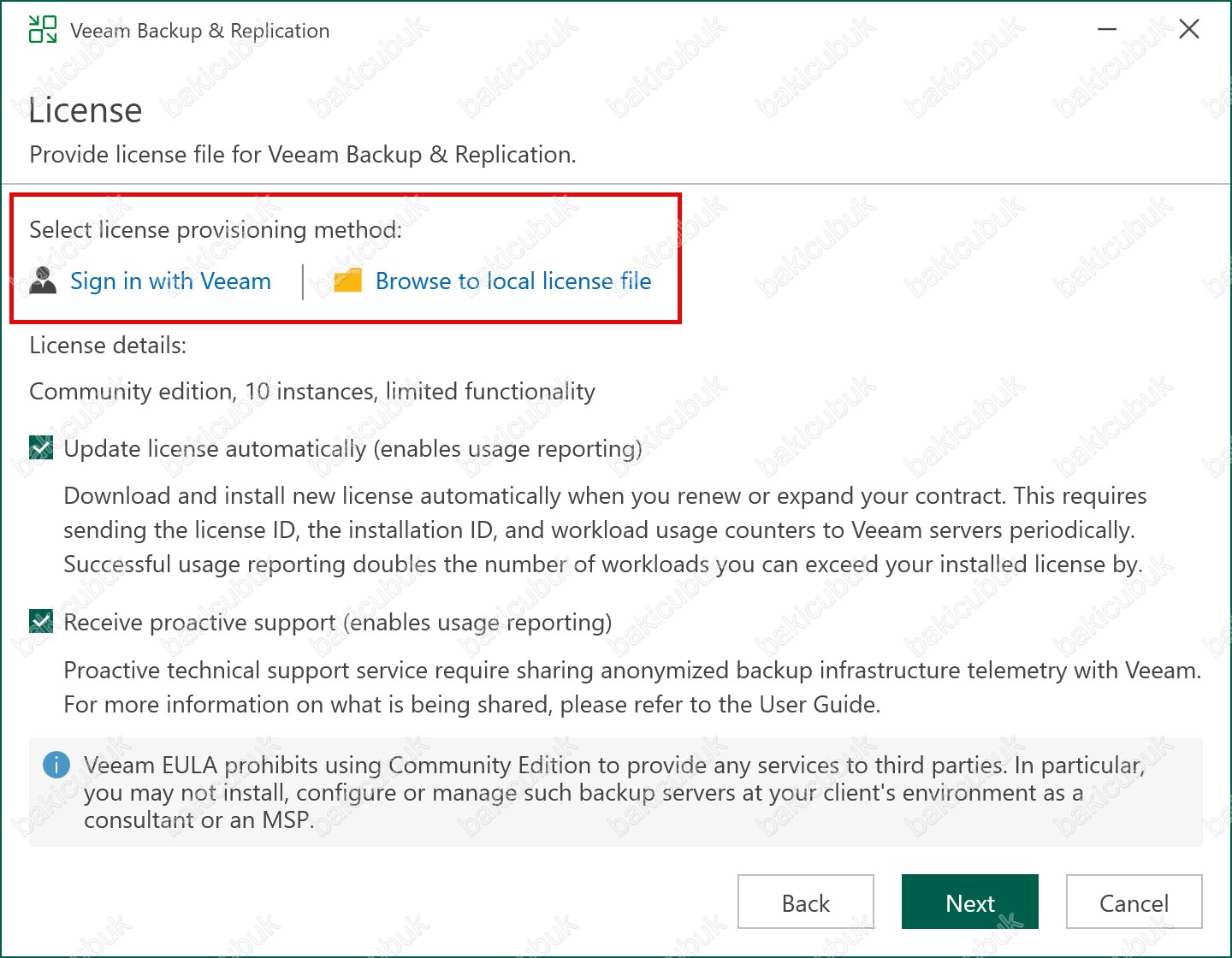Close the Veeam installer window
Image resolution: width=1232 pixels, height=958 pixels.
(1188, 30)
